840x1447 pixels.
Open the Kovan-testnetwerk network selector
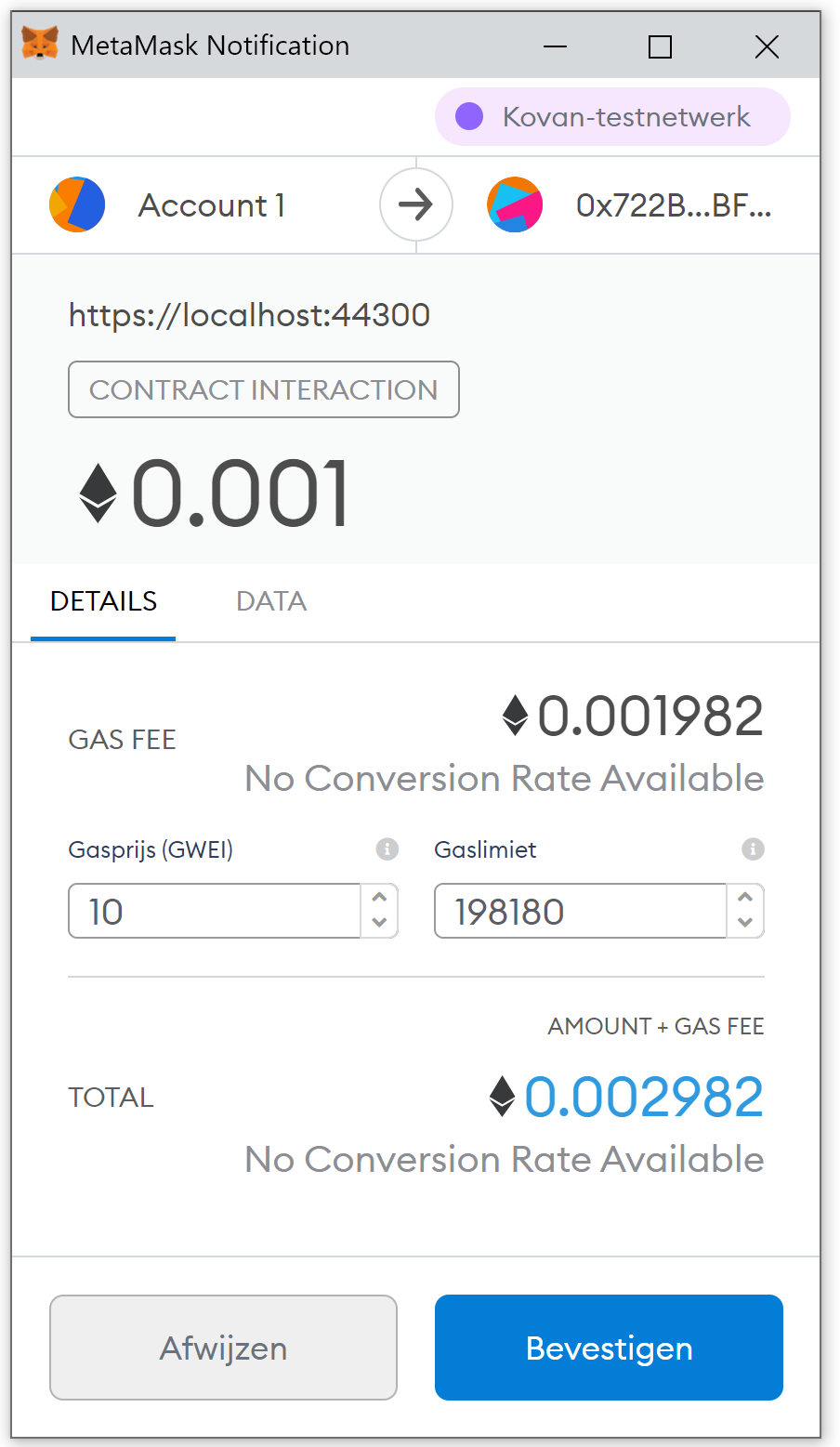pyautogui.click(x=612, y=117)
